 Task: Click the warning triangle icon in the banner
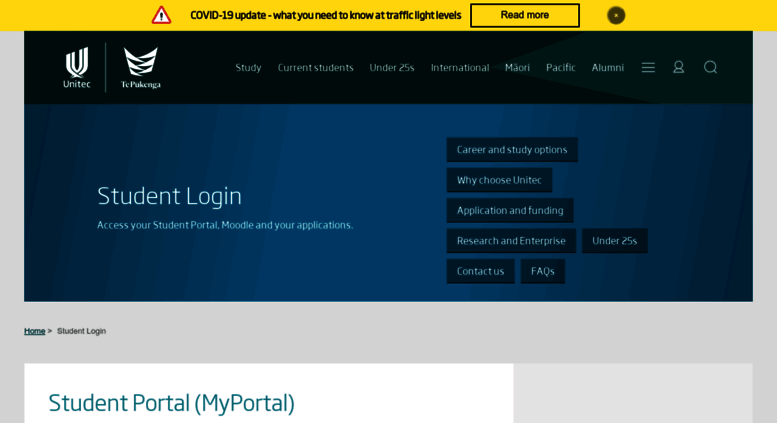pyautogui.click(x=161, y=15)
